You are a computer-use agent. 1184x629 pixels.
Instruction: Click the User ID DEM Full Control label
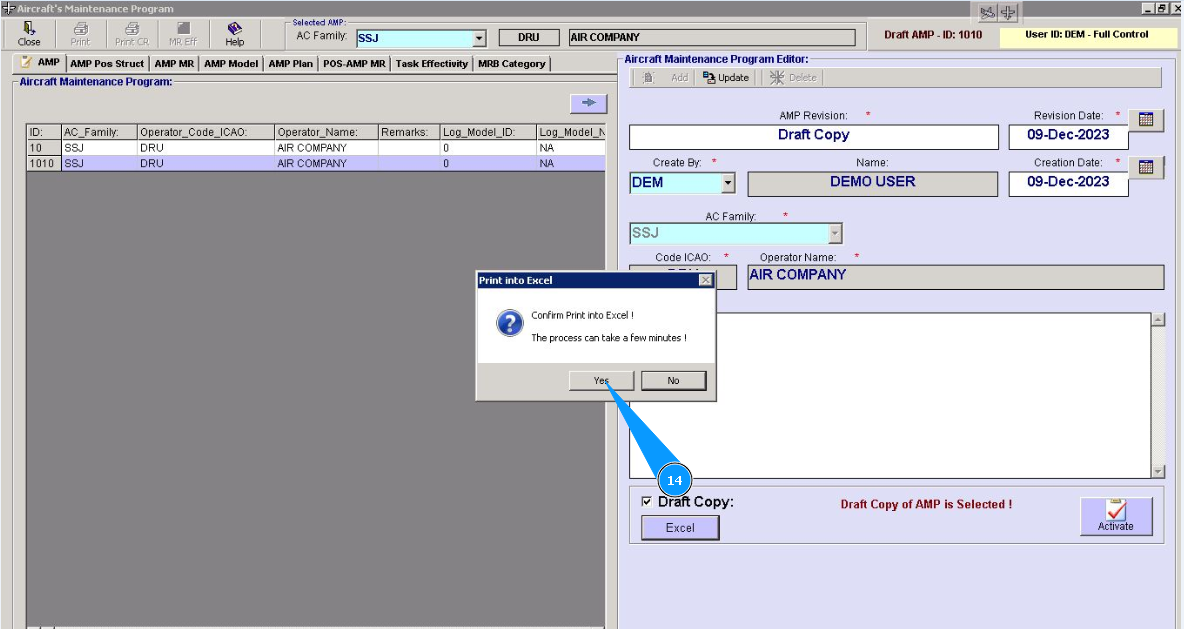click(1086, 35)
